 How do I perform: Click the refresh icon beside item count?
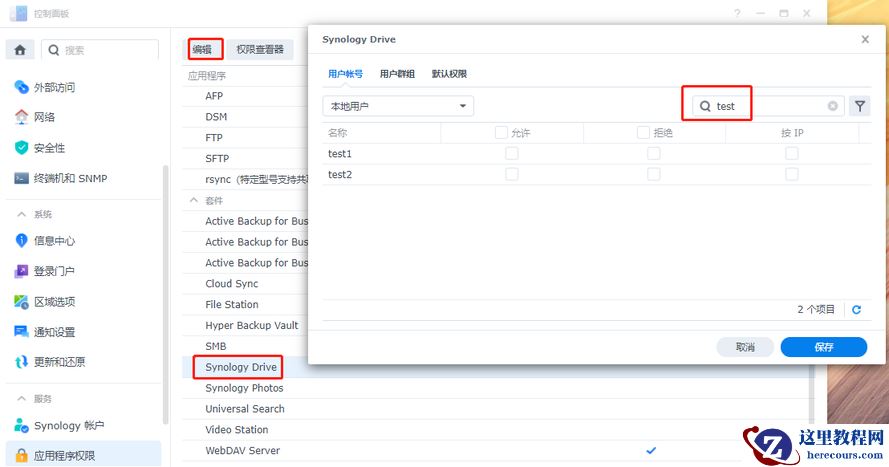(856, 309)
